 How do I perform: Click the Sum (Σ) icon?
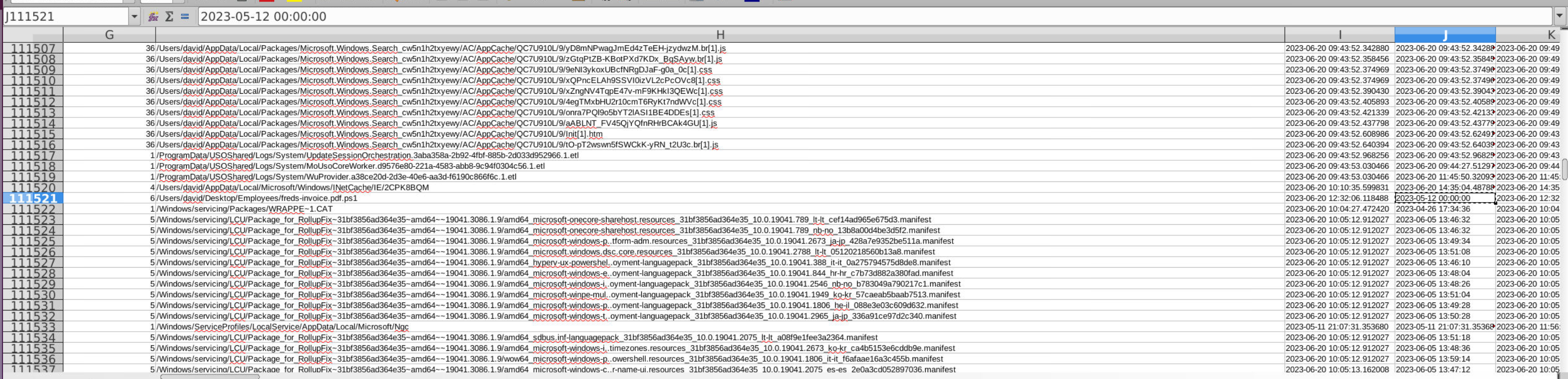[169, 17]
